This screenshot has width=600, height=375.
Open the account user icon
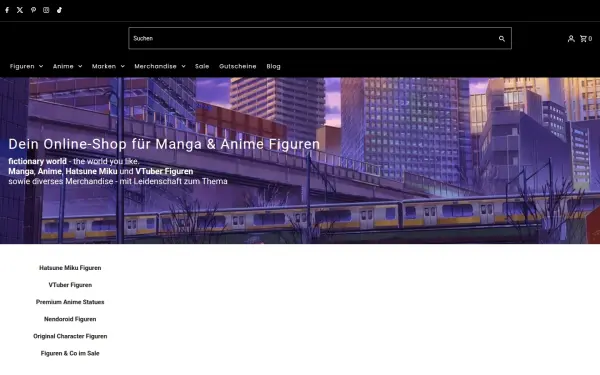pos(571,39)
